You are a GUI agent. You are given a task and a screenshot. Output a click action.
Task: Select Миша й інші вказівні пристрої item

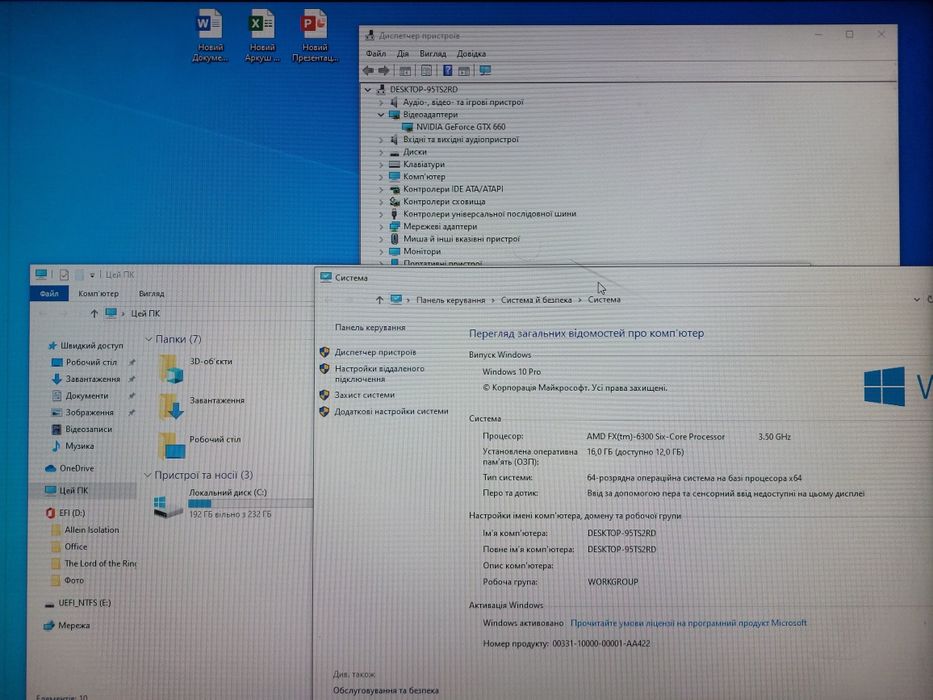tap(461, 239)
